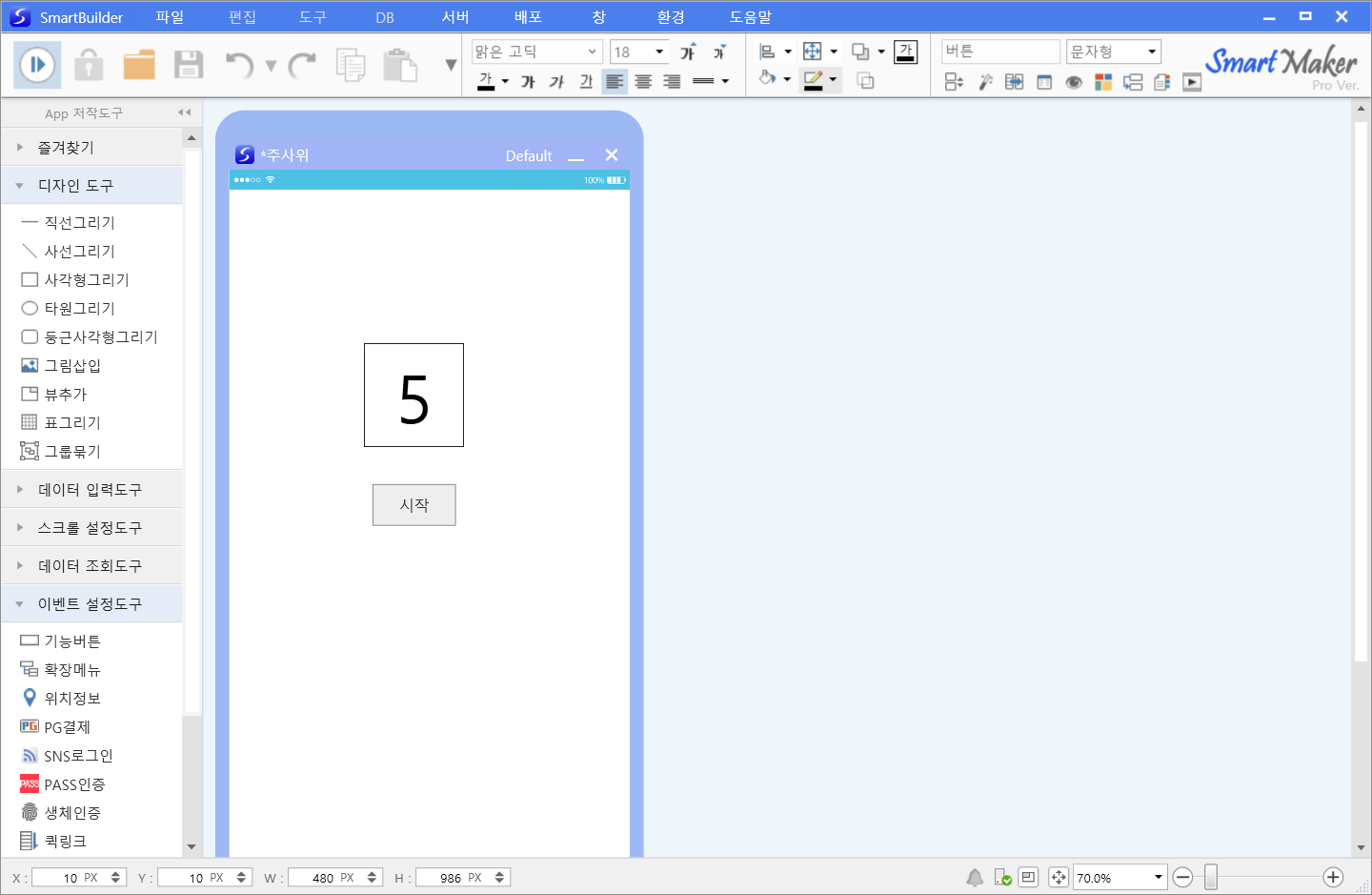The height and width of the screenshot is (895, 1372).
Task: Click the 버튼 object name field
Action: click(x=1000, y=51)
